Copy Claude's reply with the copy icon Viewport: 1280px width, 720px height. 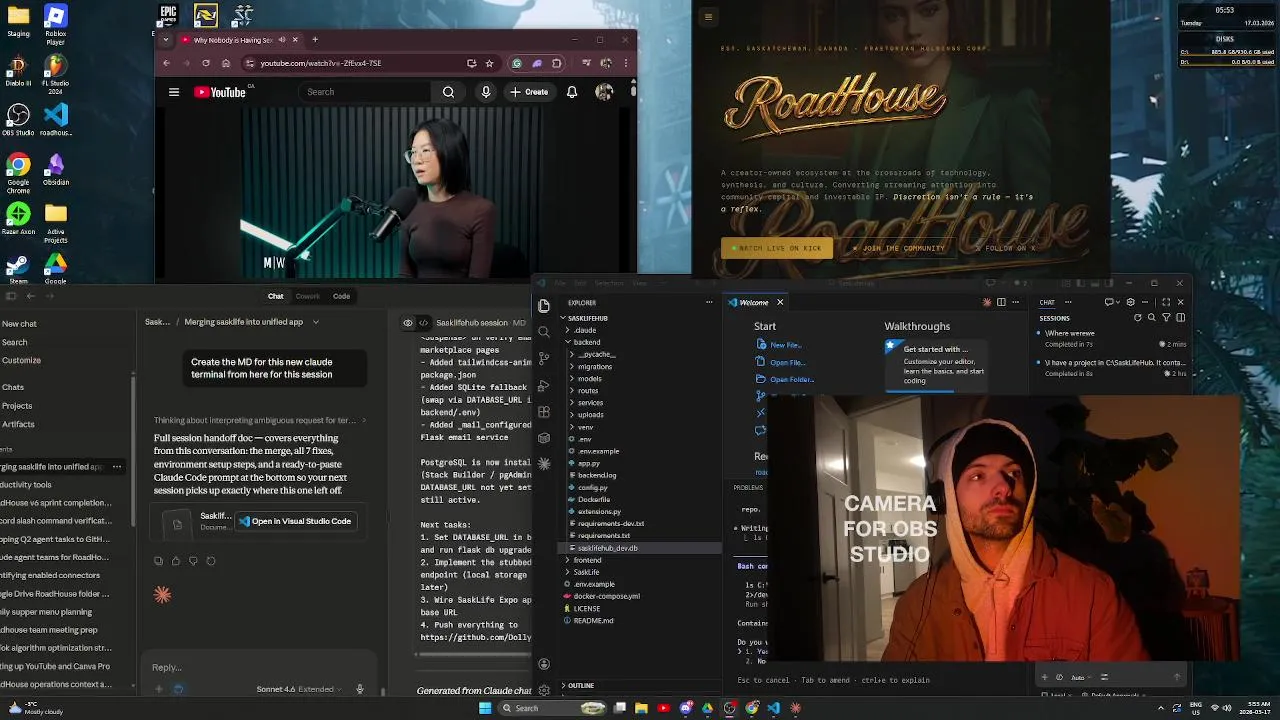point(158,561)
